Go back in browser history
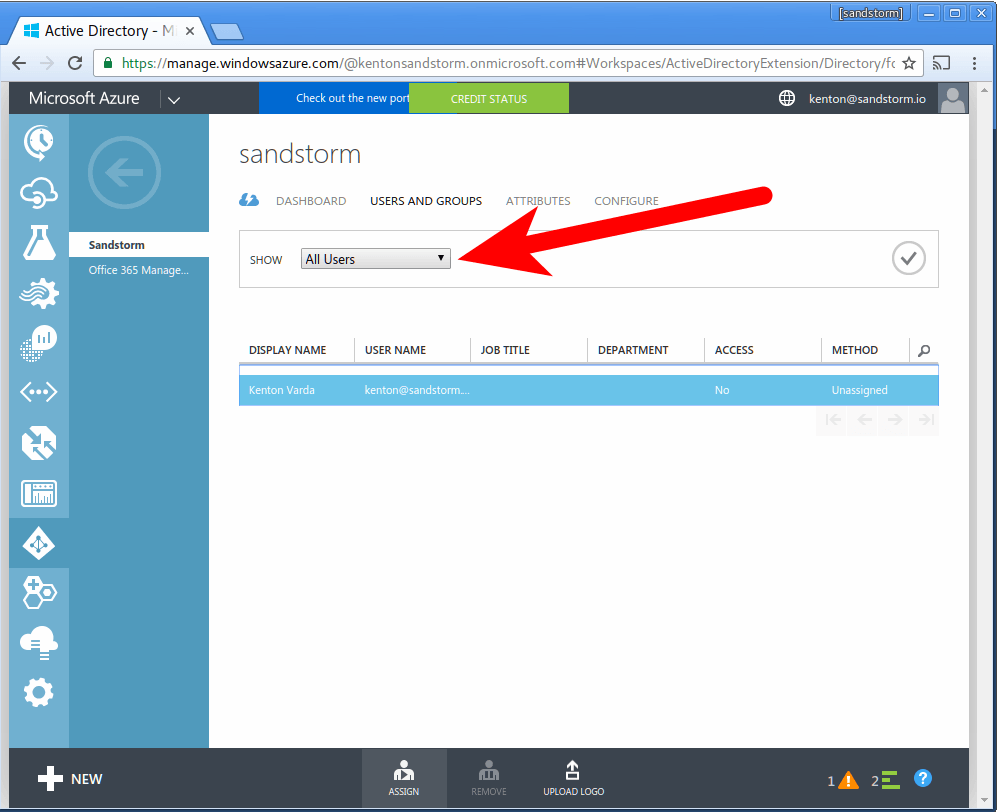 19,63
